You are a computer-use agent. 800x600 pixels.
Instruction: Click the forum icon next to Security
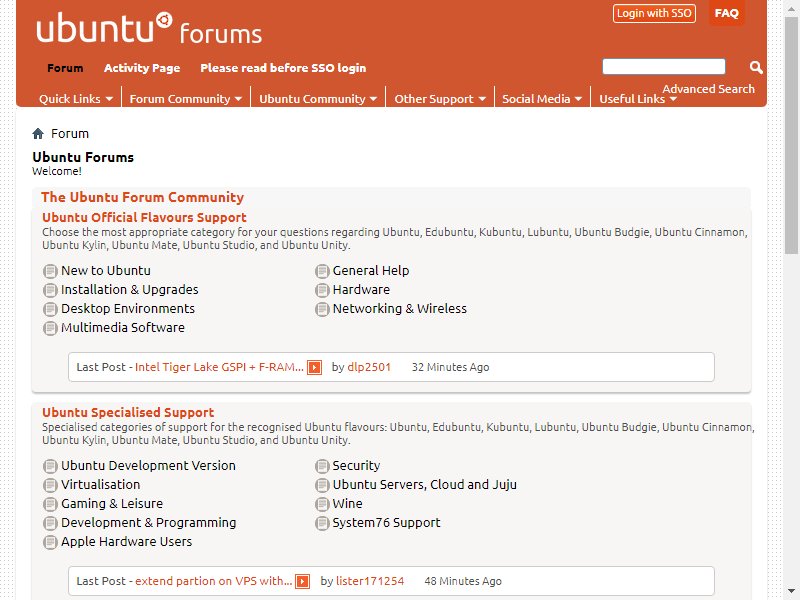click(x=322, y=466)
